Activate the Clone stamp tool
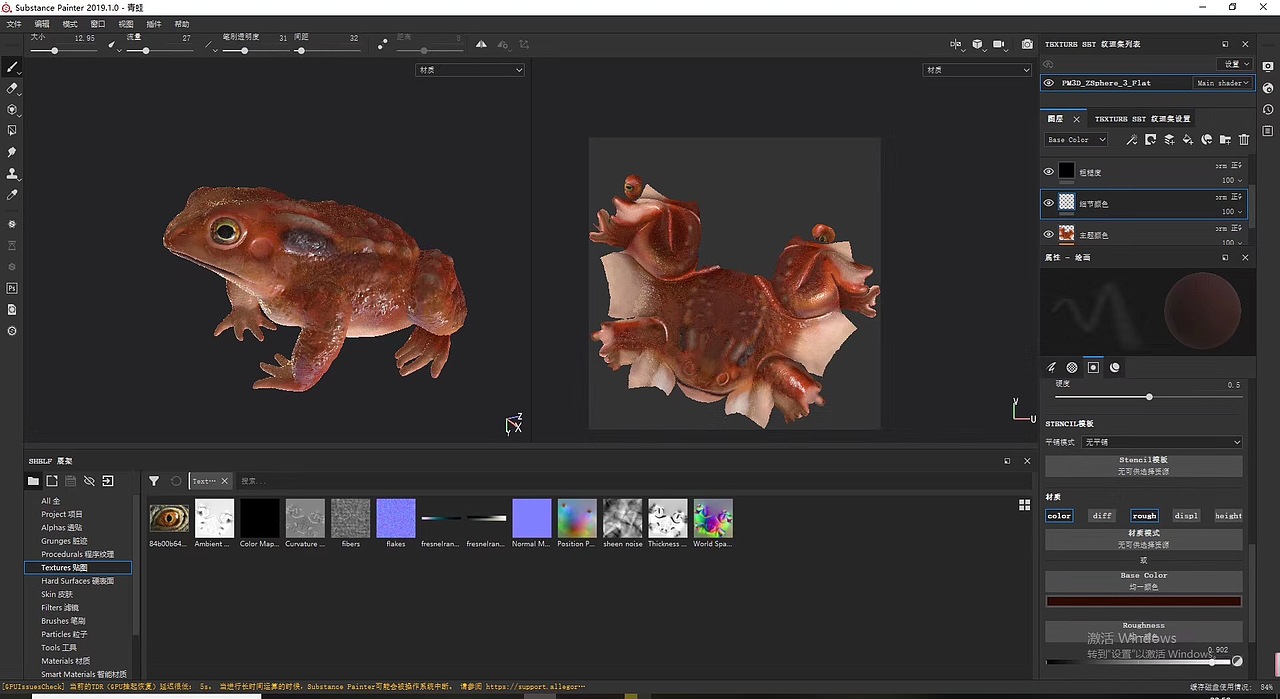This screenshot has height=699, width=1280. click(12, 174)
